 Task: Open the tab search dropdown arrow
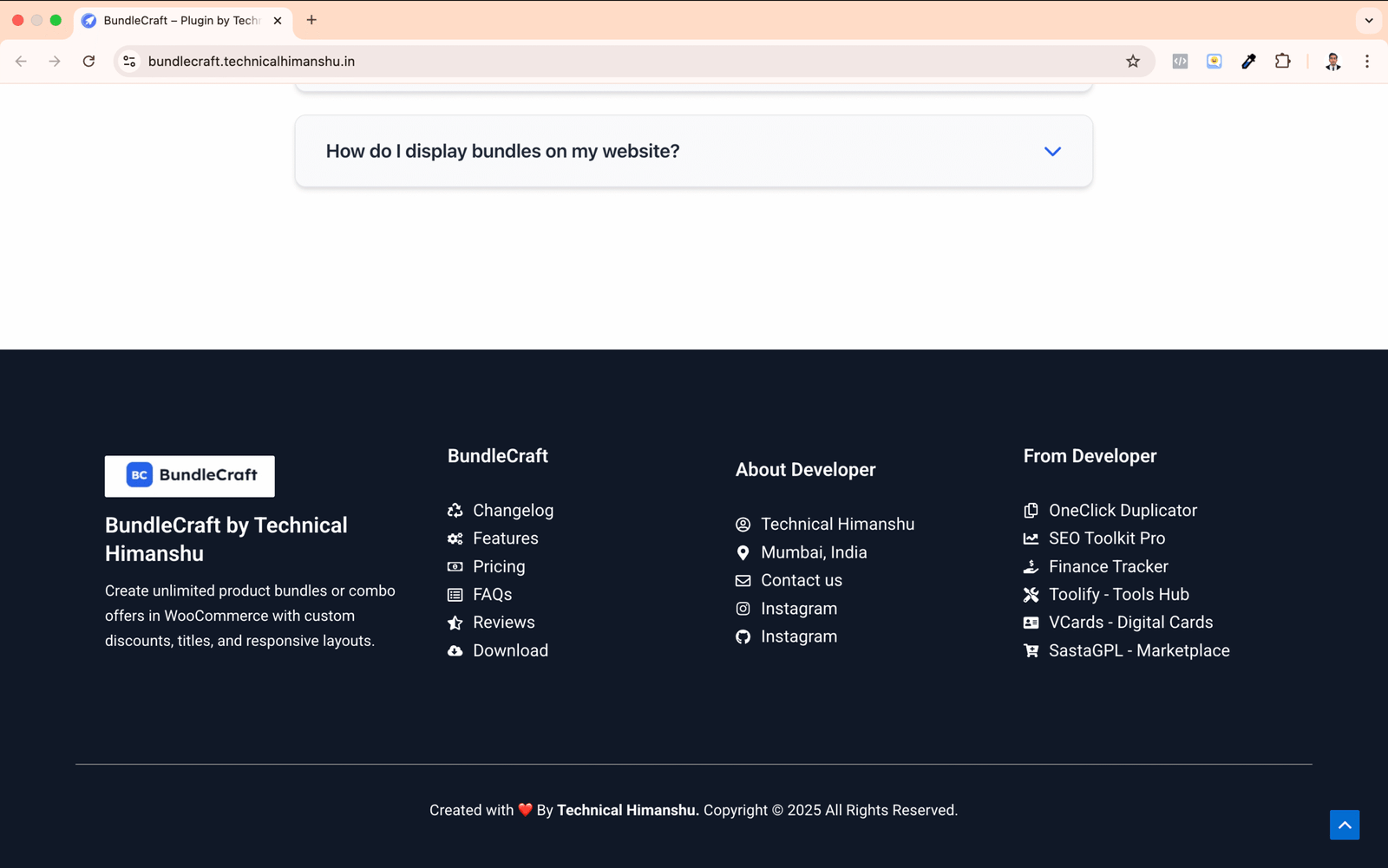point(1369,20)
